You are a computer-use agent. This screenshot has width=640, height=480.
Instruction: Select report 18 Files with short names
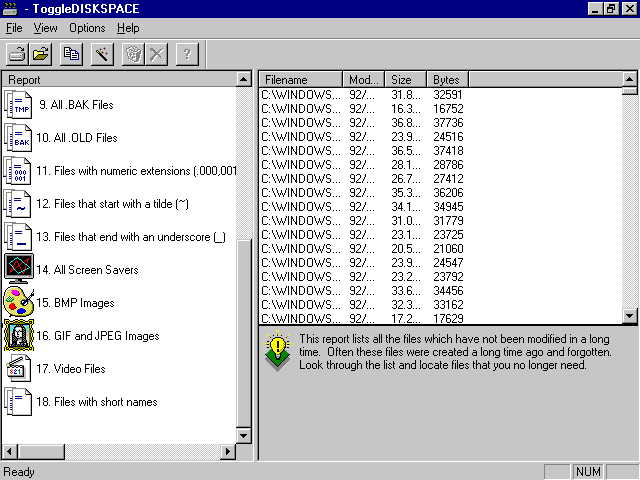pyautogui.click(x=97, y=402)
